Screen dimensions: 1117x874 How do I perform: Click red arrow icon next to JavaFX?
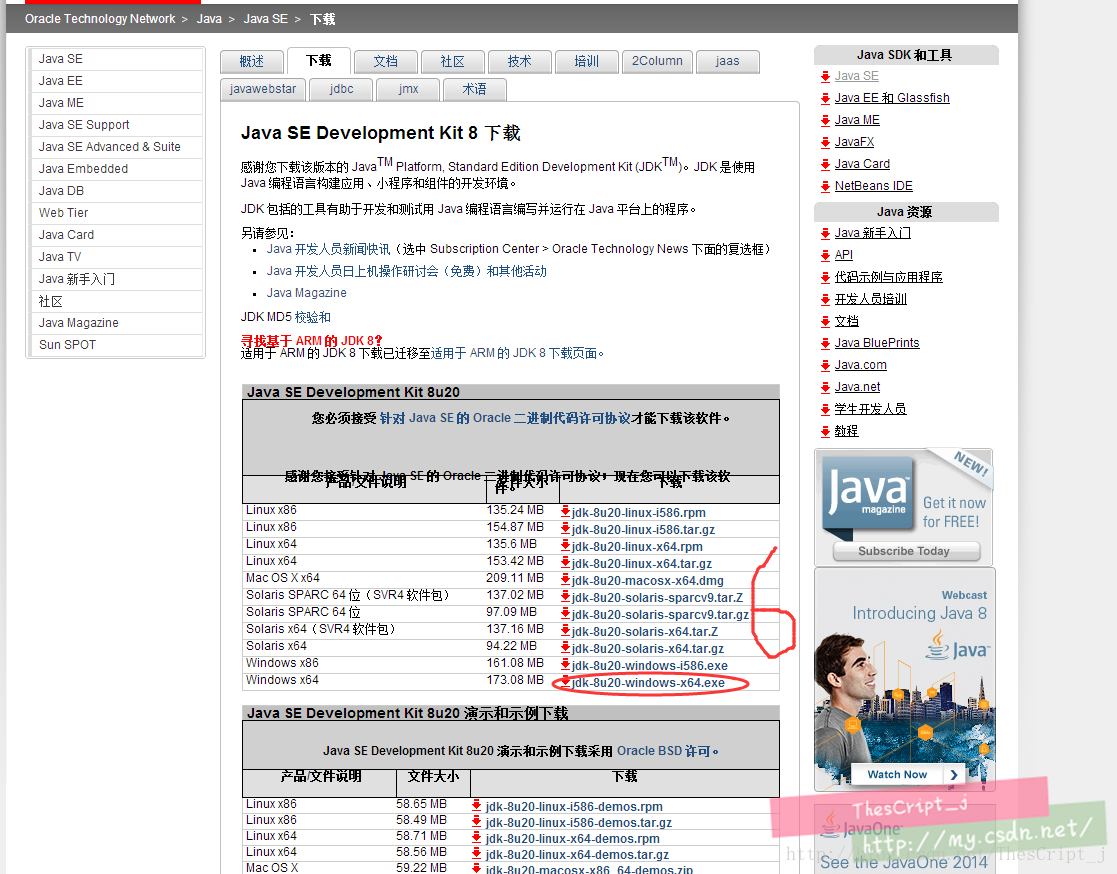pos(825,142)
